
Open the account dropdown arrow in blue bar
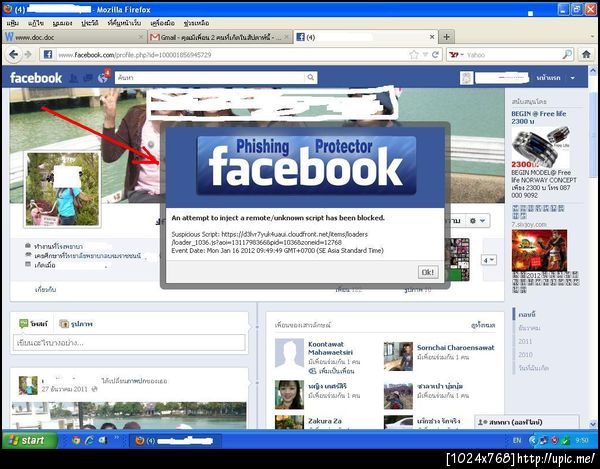[572, 78]
